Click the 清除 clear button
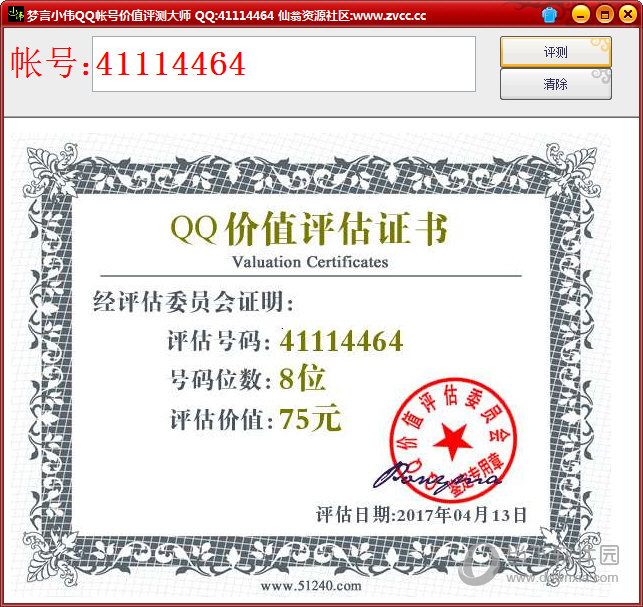 point(556,84)
